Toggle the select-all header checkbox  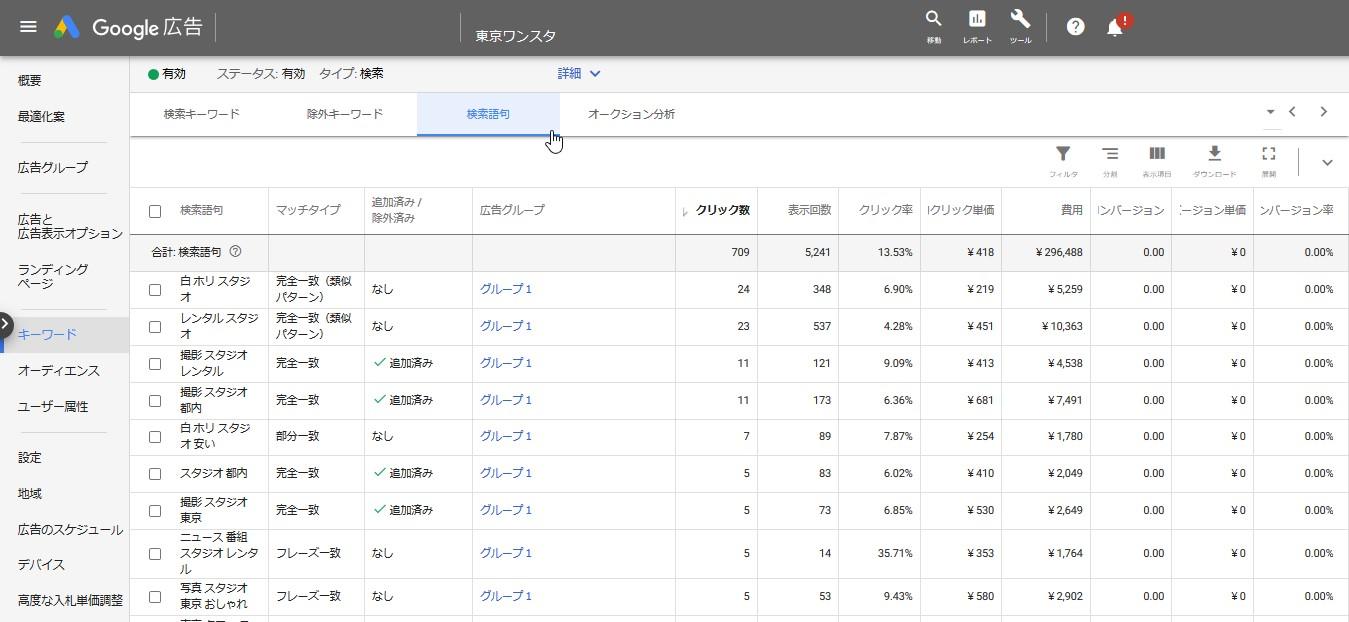[155, 211]
